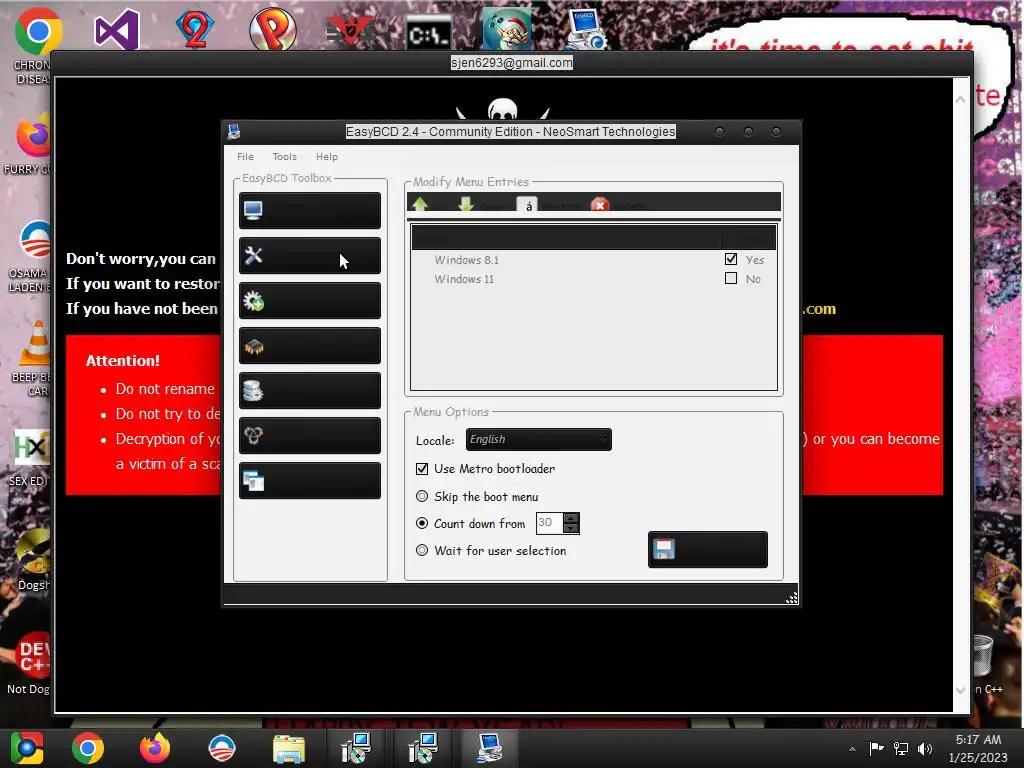Open the Recycle Bin on desktop

(x=983, y=656)
